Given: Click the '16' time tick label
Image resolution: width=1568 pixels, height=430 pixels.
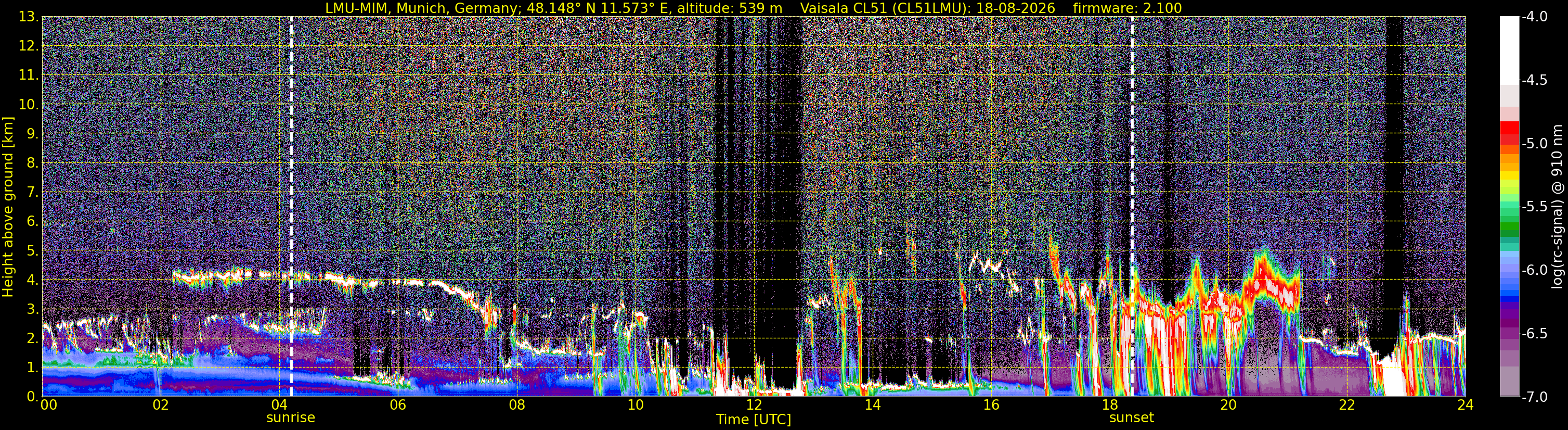Looking at the screenshot, I should click(x=991, y=405).
